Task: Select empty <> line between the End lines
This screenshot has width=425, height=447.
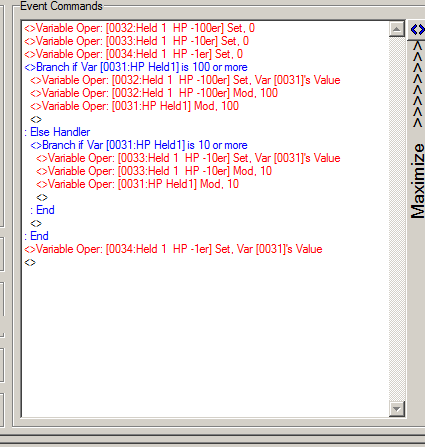Action: click(x=36, y=223)
